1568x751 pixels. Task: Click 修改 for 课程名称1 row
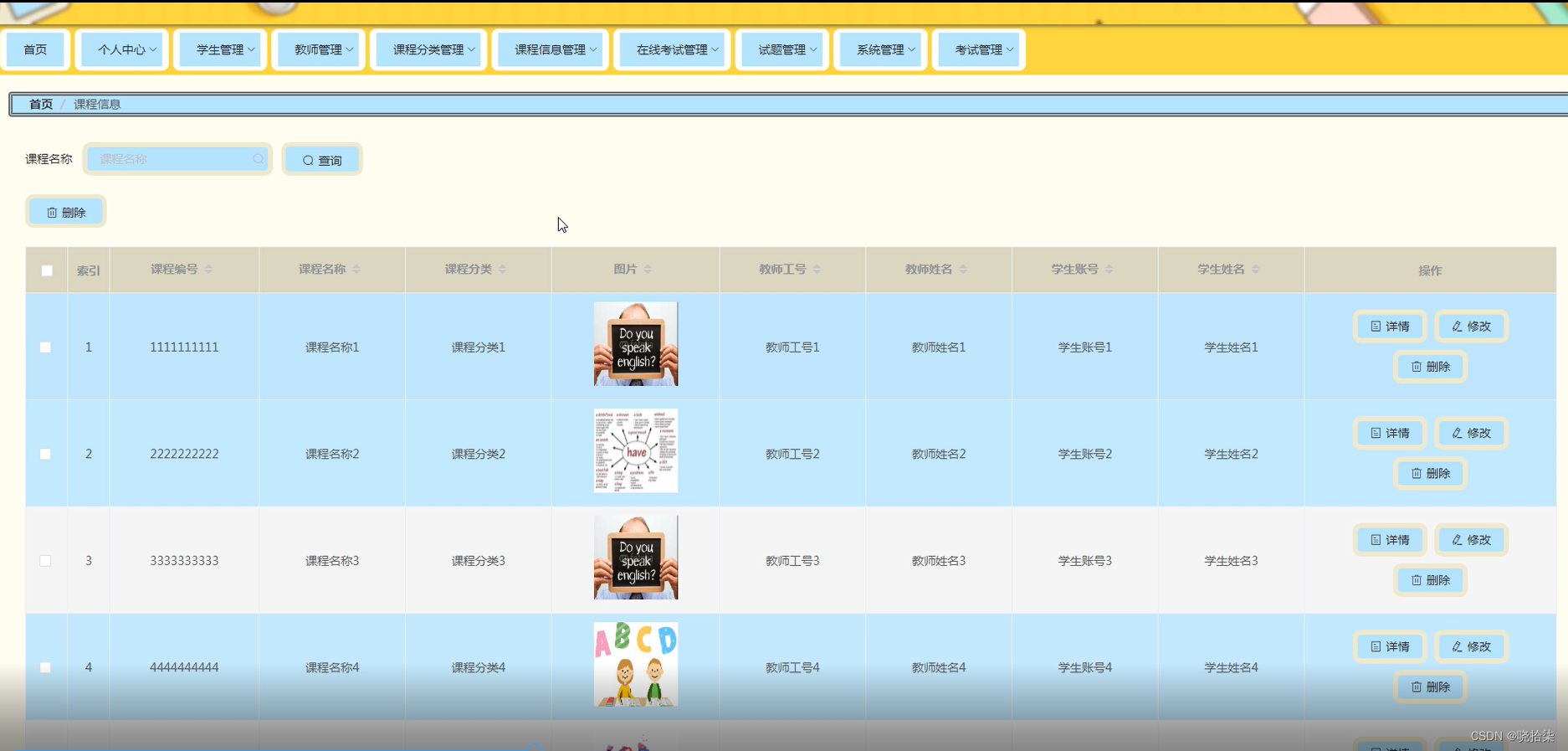coord(1471,327)
